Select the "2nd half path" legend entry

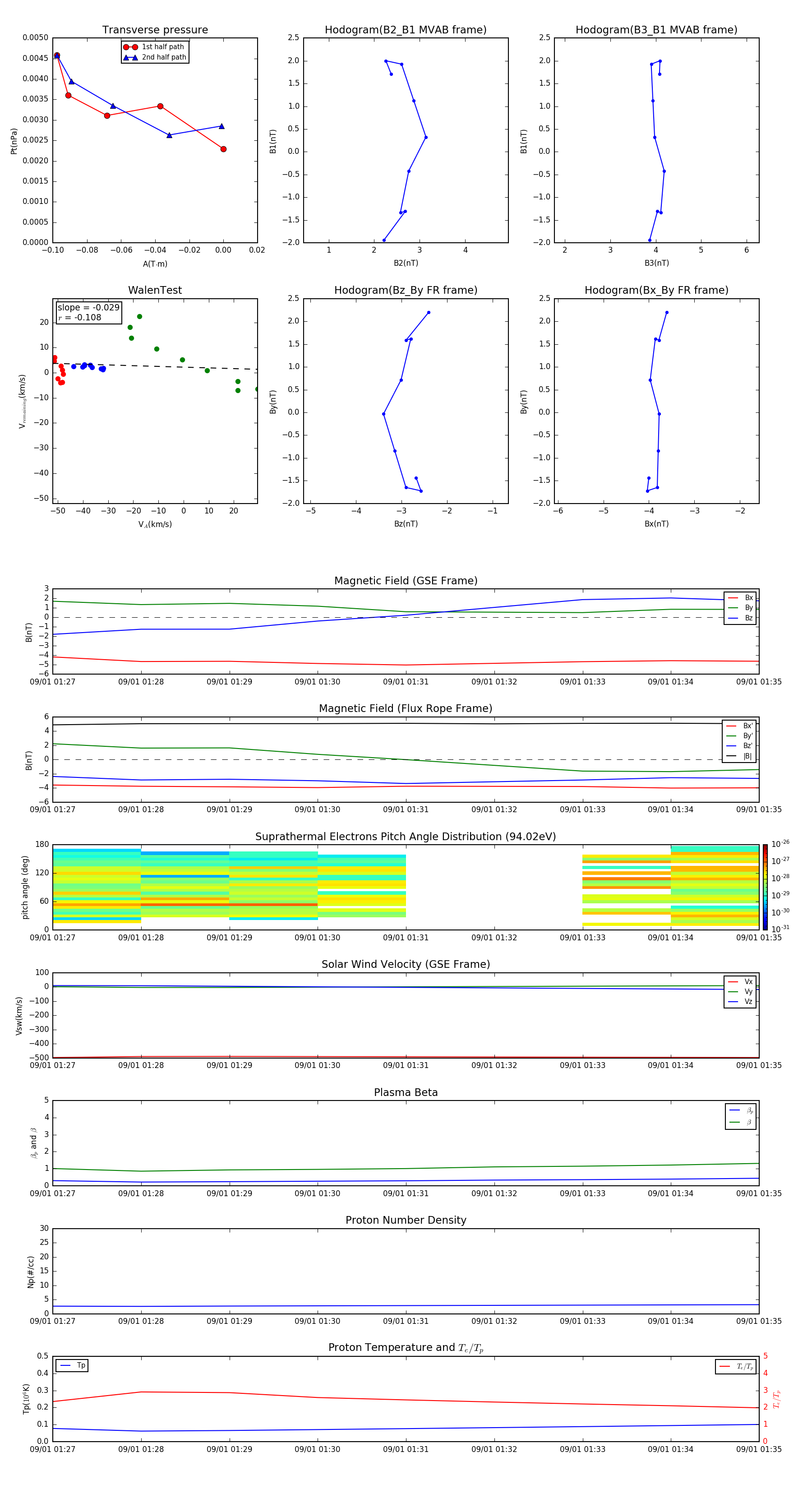(154, 57)
